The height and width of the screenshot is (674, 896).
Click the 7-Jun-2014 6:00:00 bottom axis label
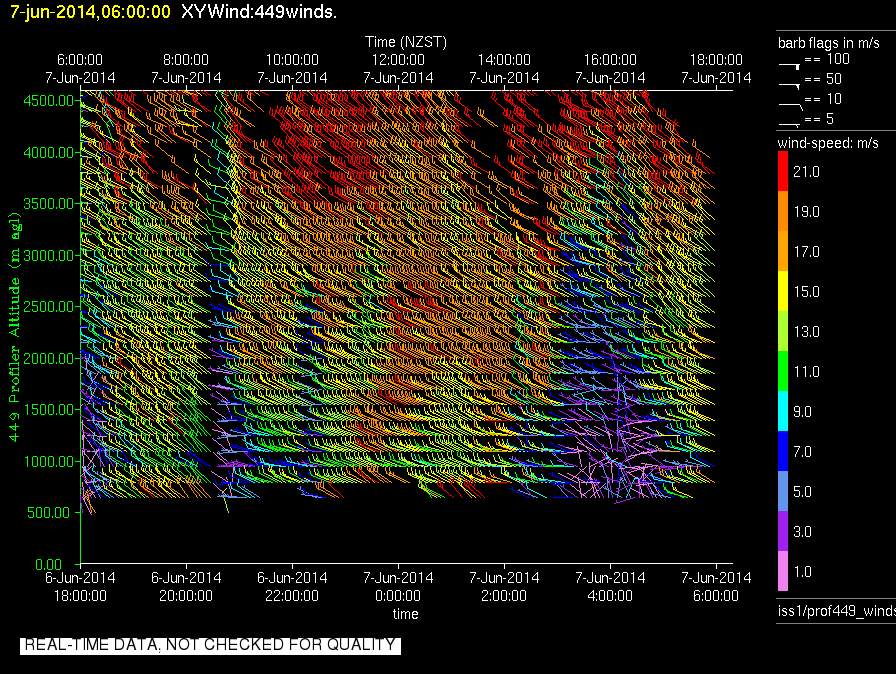click(x=716, y=587)
